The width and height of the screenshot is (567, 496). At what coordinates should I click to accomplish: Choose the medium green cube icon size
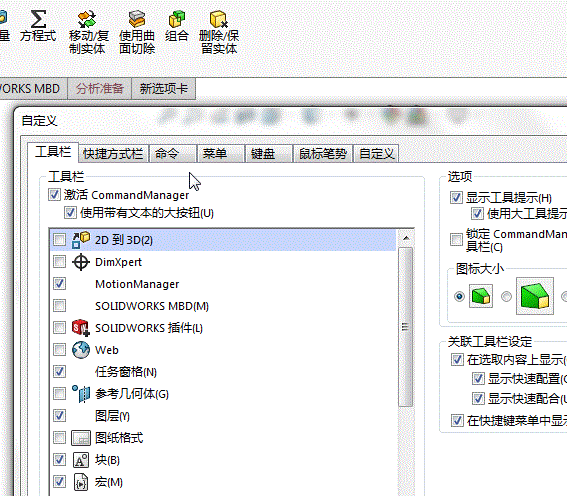pos(534,296)
